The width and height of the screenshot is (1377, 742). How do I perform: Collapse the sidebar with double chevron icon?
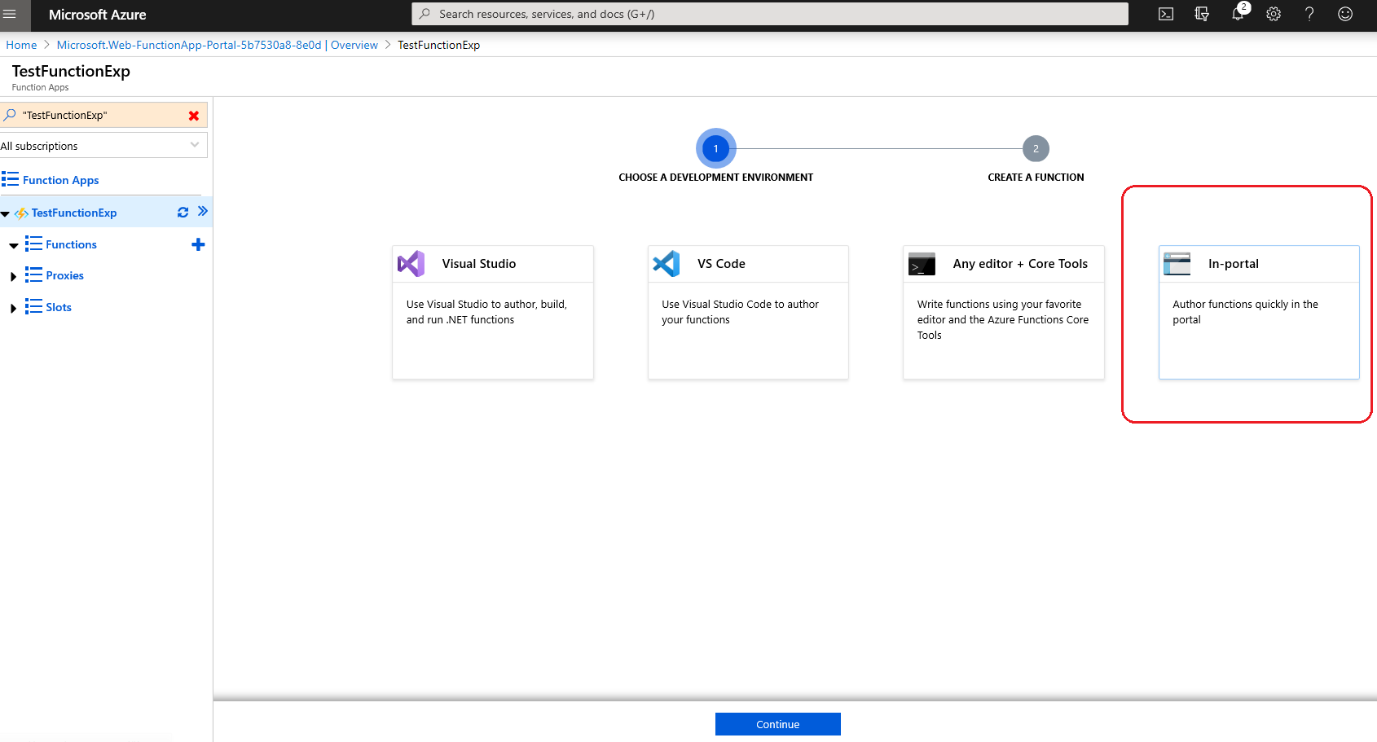coord(202,212)
